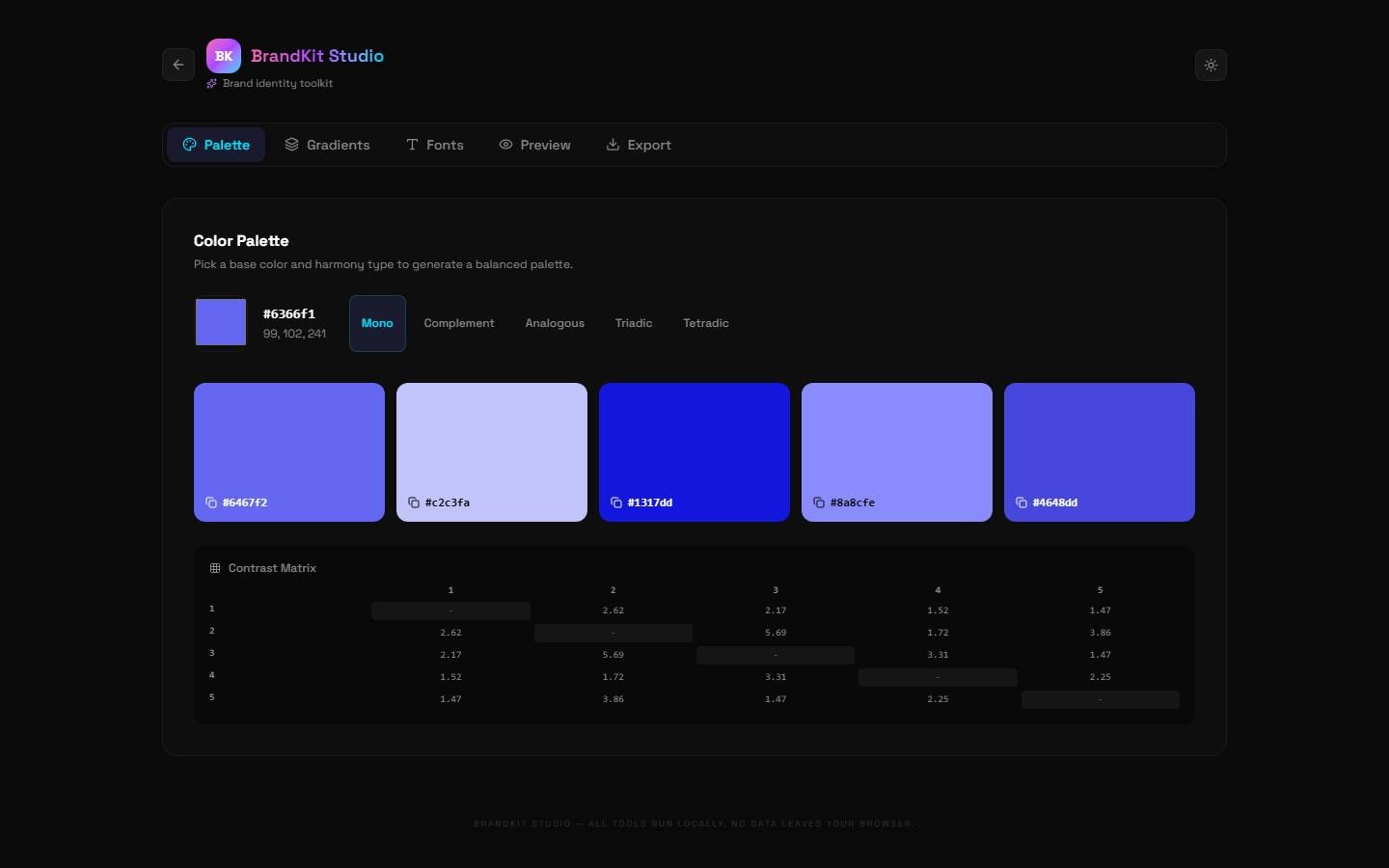Viewport: 1389px width, 868px height.
Task: Click the RGB value 99, 102, 241
Action: (x=294, y=334)
